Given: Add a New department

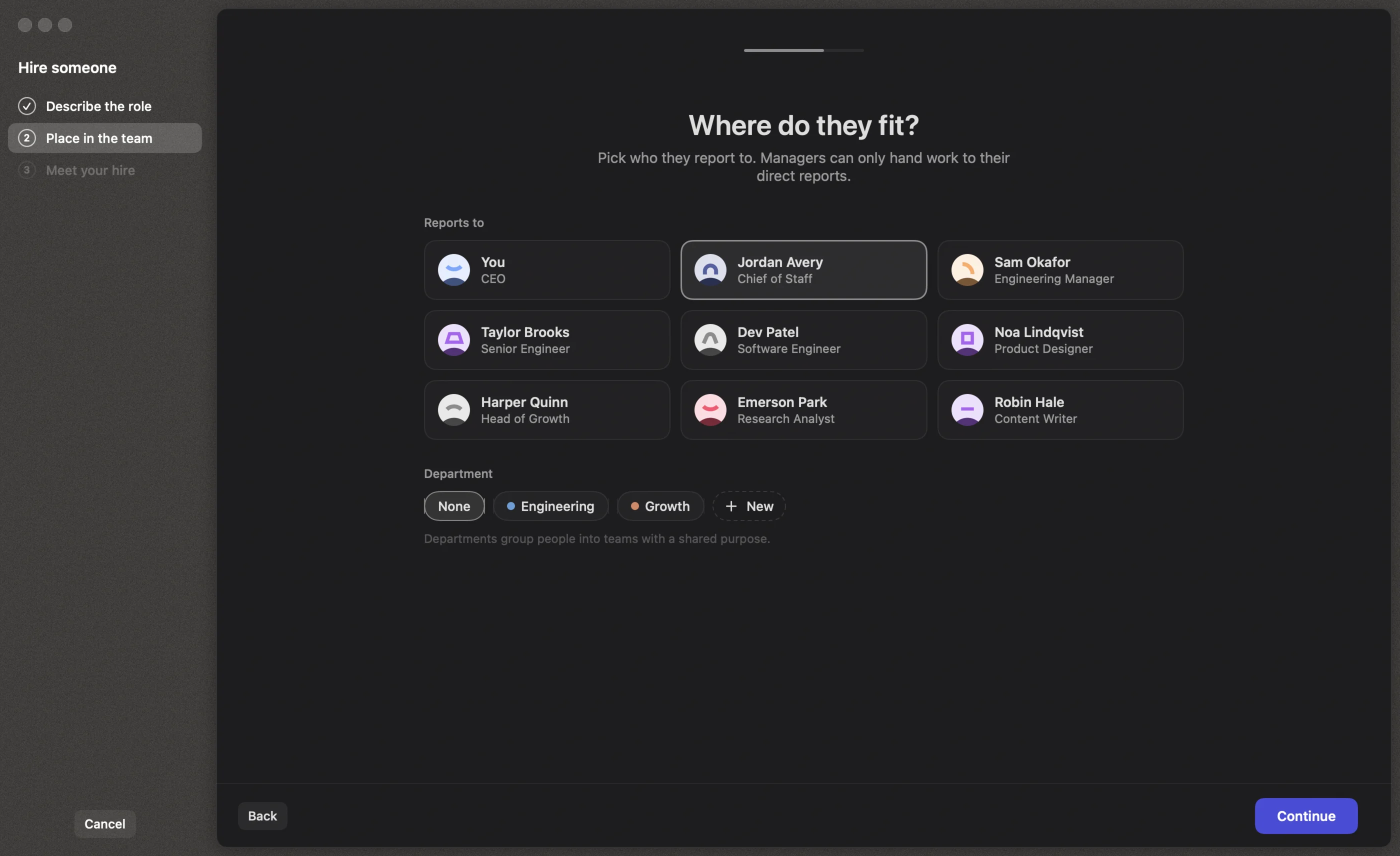Looking at the screenshot, I should [749, 506].
